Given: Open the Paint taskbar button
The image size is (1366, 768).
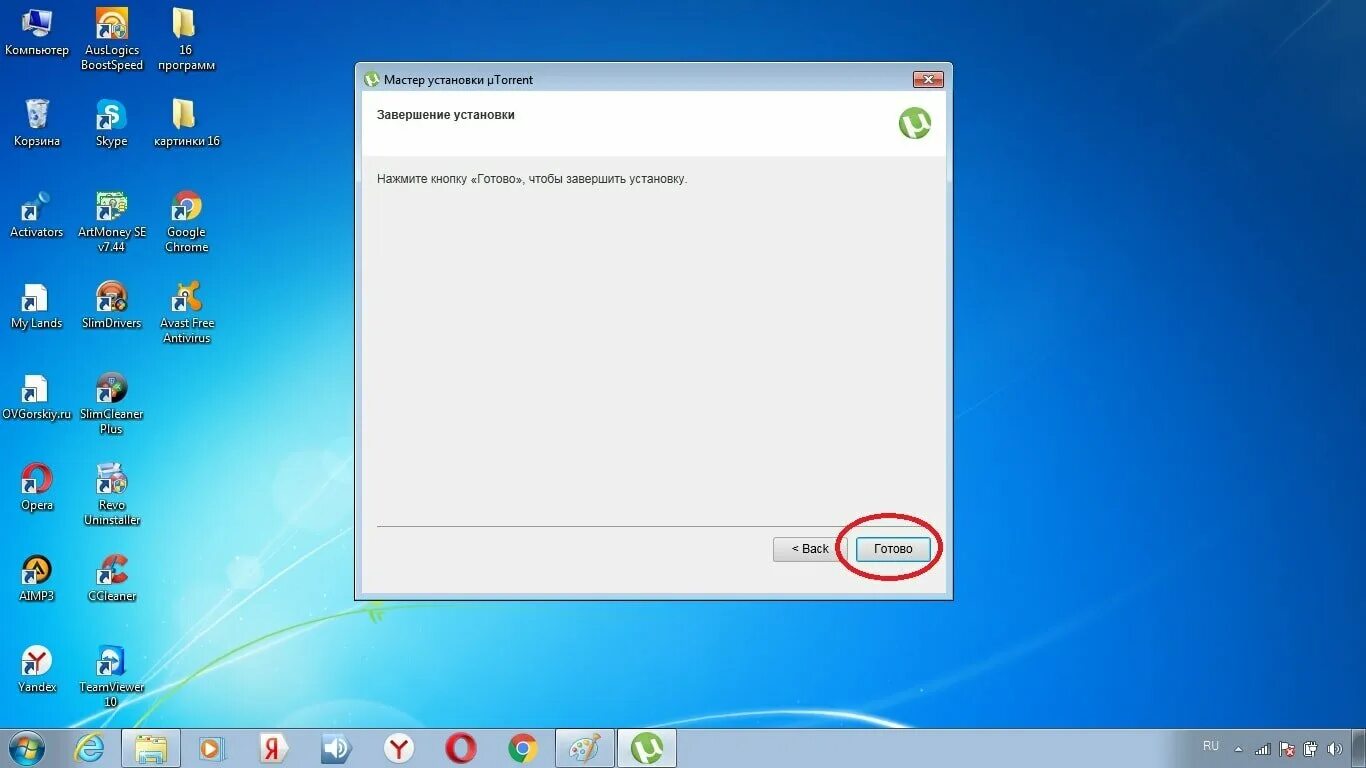Looking at the screenshot, I should [x=584, y=748].
